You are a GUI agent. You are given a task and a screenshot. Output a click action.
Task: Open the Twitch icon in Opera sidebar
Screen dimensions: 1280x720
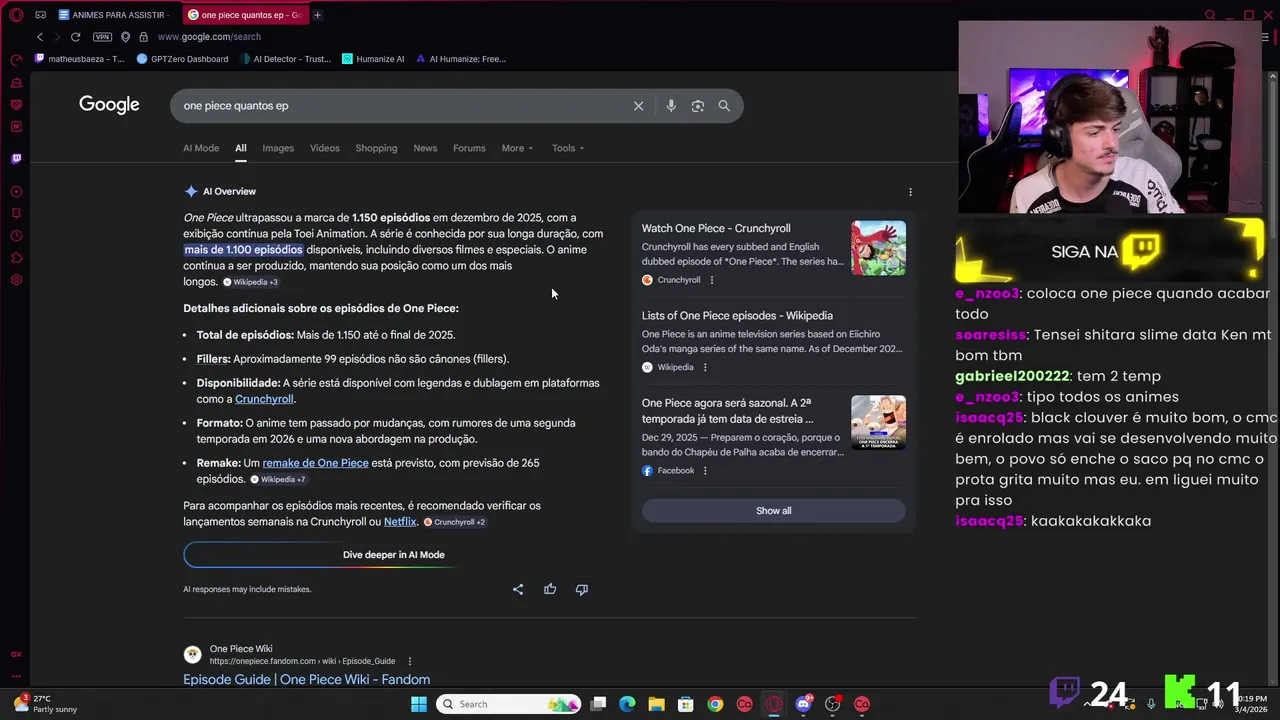coord(16,158)
